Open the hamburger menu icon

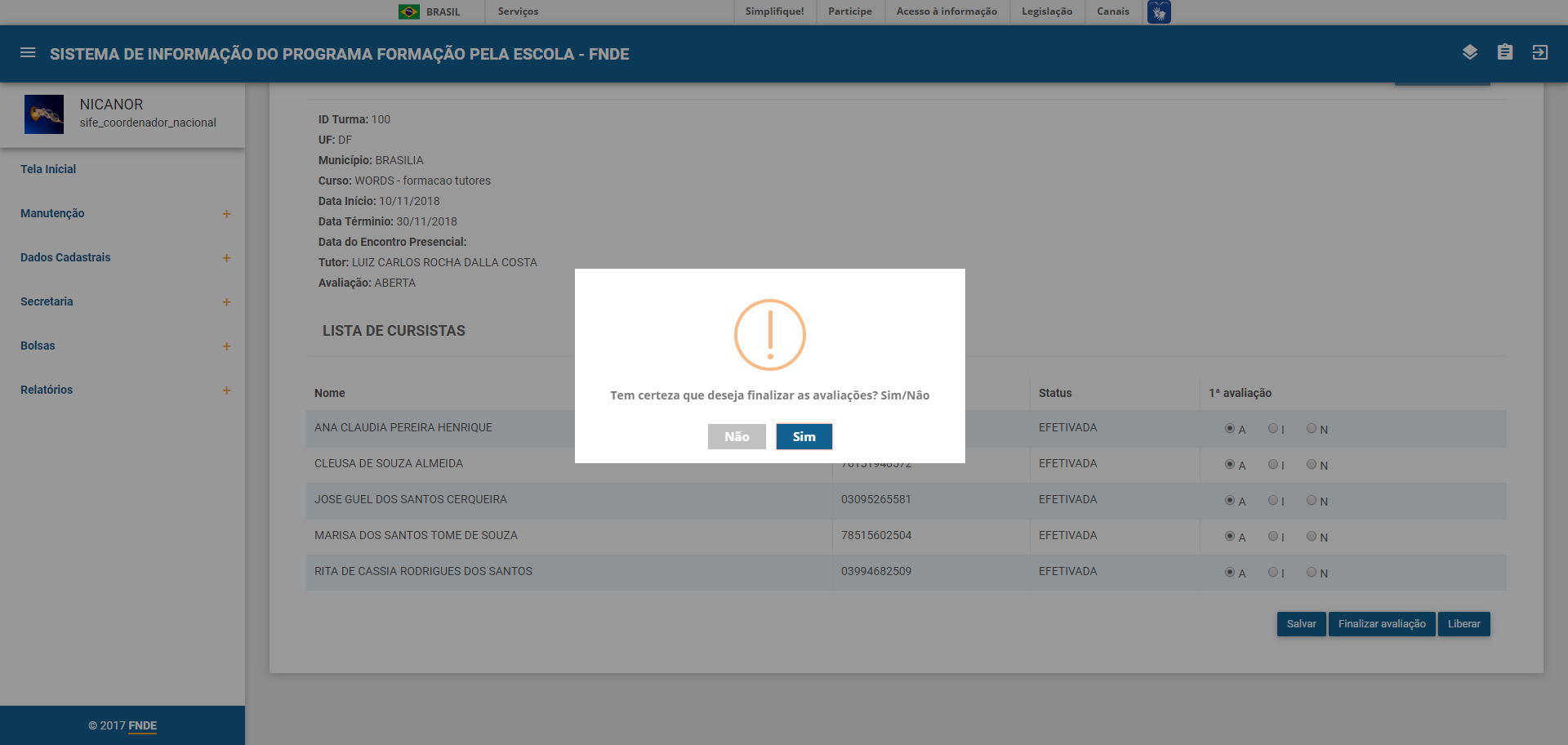coord(28,53)
